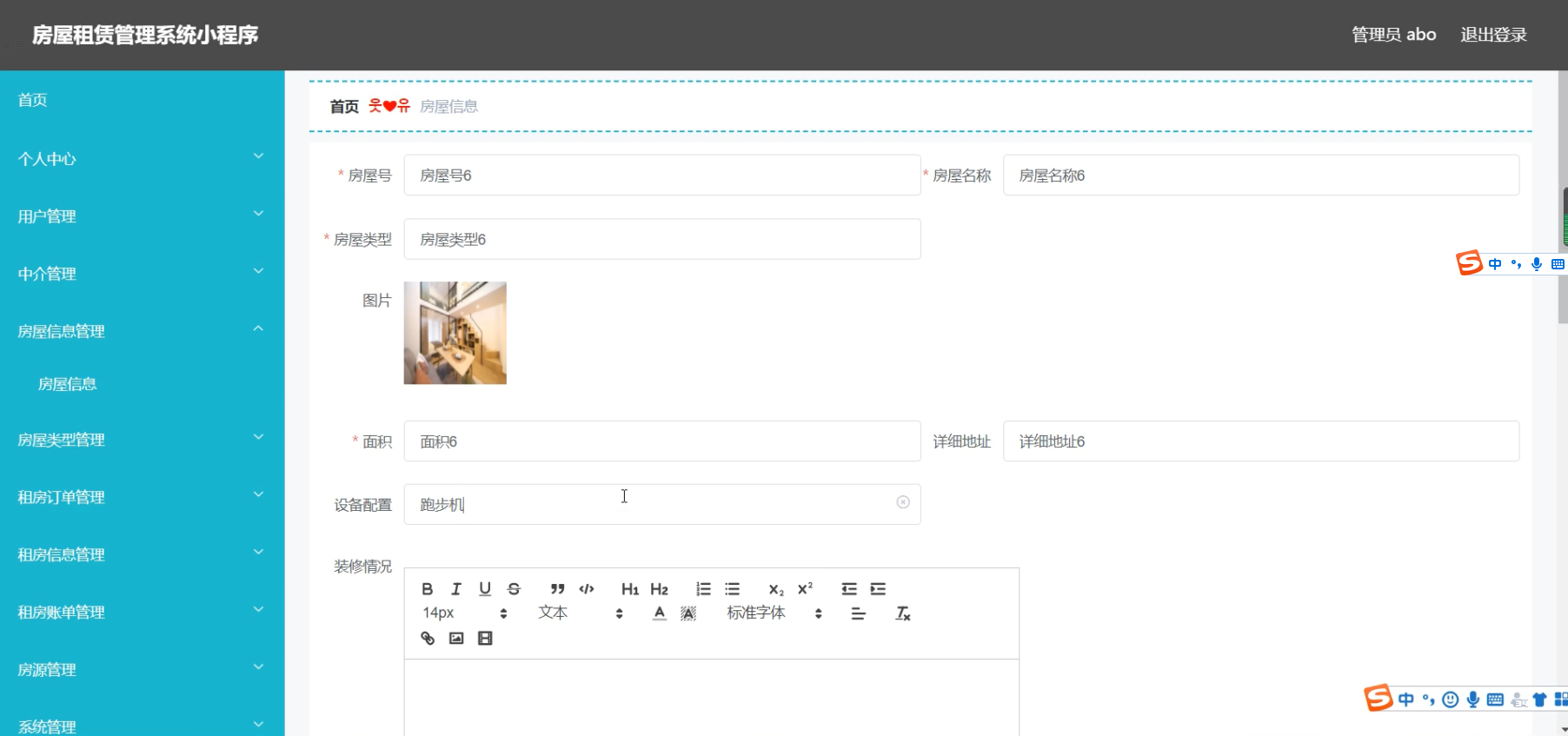Apply superscript formatting
Screen dimensions: 1568x736
pos(805,589)
